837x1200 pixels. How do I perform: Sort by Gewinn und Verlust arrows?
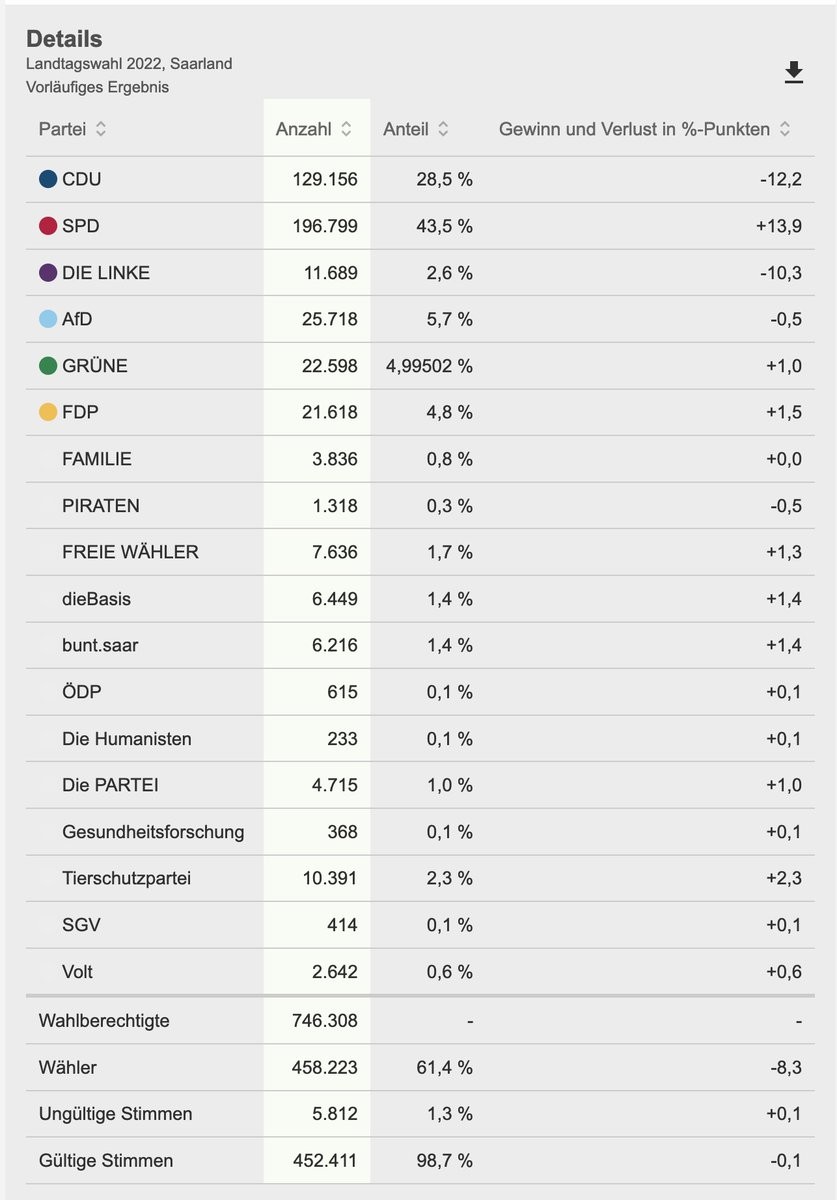[785, 129]
